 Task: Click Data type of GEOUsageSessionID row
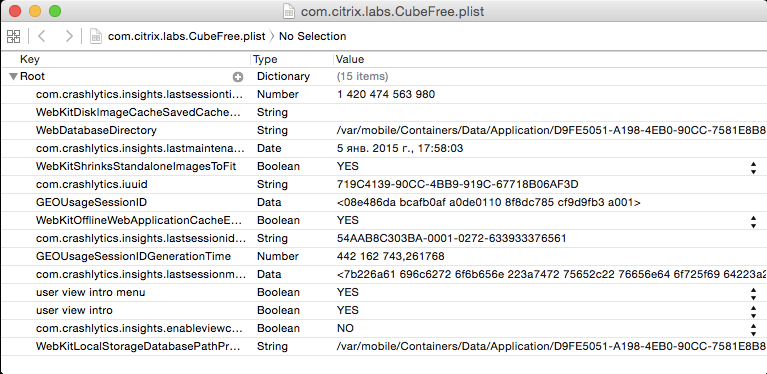(269, 202)
